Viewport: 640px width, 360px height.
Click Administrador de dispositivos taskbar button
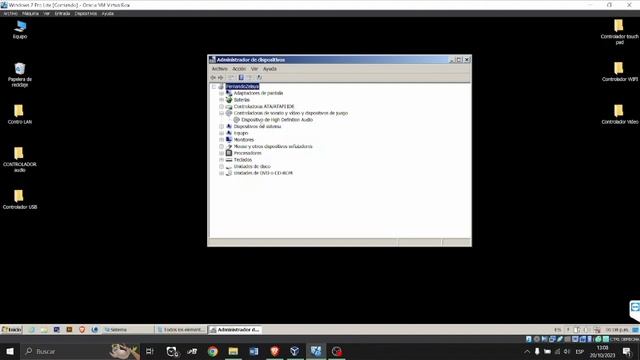[x=235, y=329]
